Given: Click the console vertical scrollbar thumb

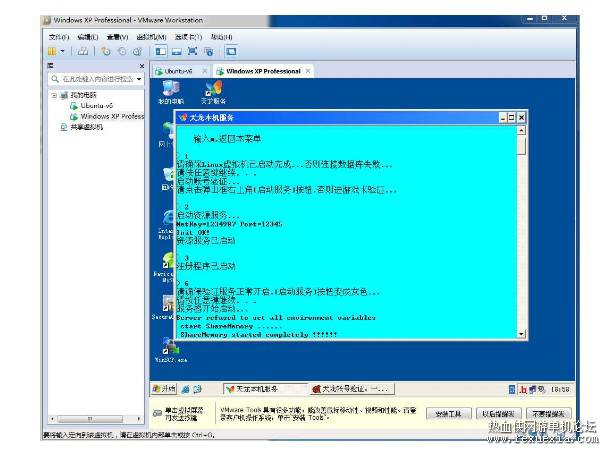Looking at the screenshot, I should point(521,146).
